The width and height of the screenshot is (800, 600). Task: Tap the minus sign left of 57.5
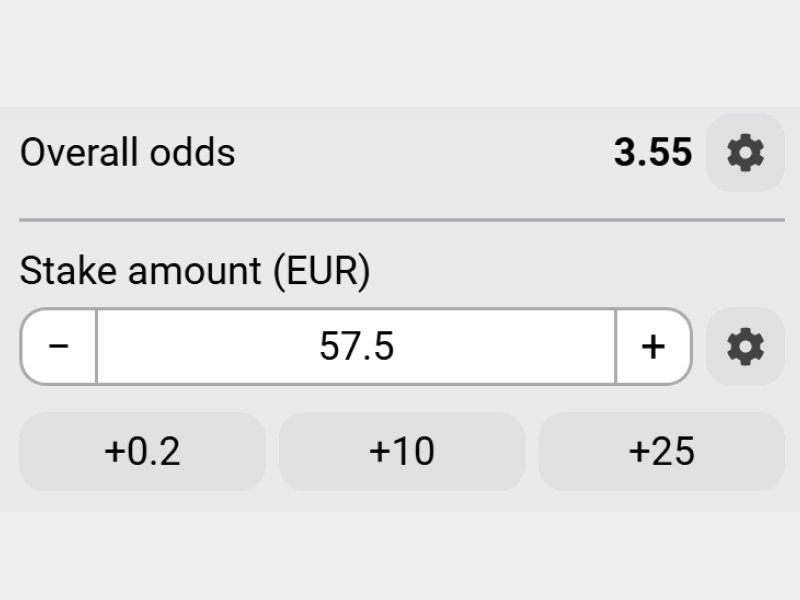59,346
